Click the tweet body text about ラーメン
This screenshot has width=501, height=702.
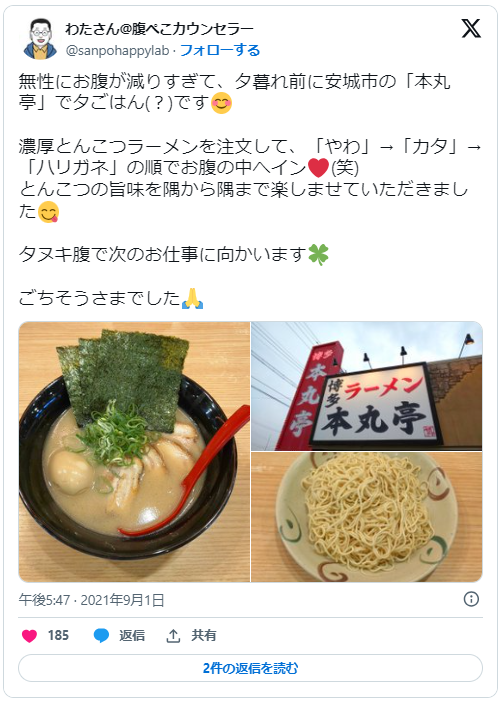pos(250,179)
